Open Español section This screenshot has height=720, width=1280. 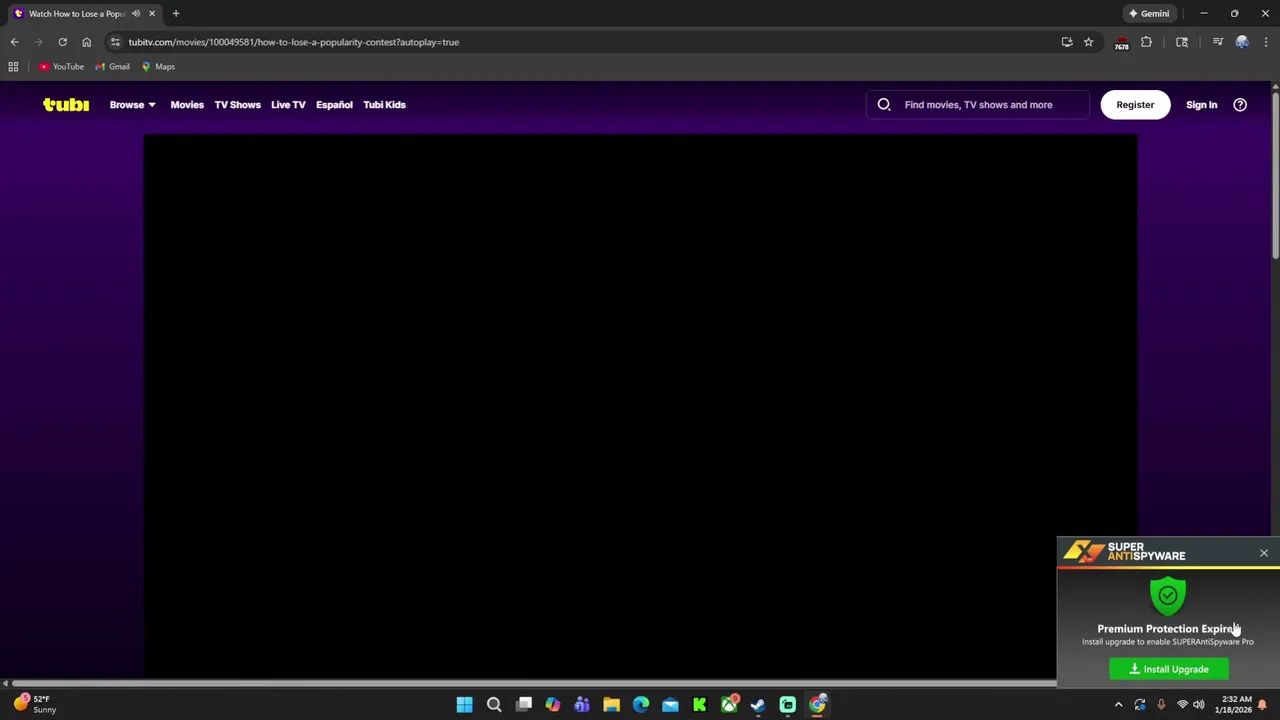tap(334, 104)
